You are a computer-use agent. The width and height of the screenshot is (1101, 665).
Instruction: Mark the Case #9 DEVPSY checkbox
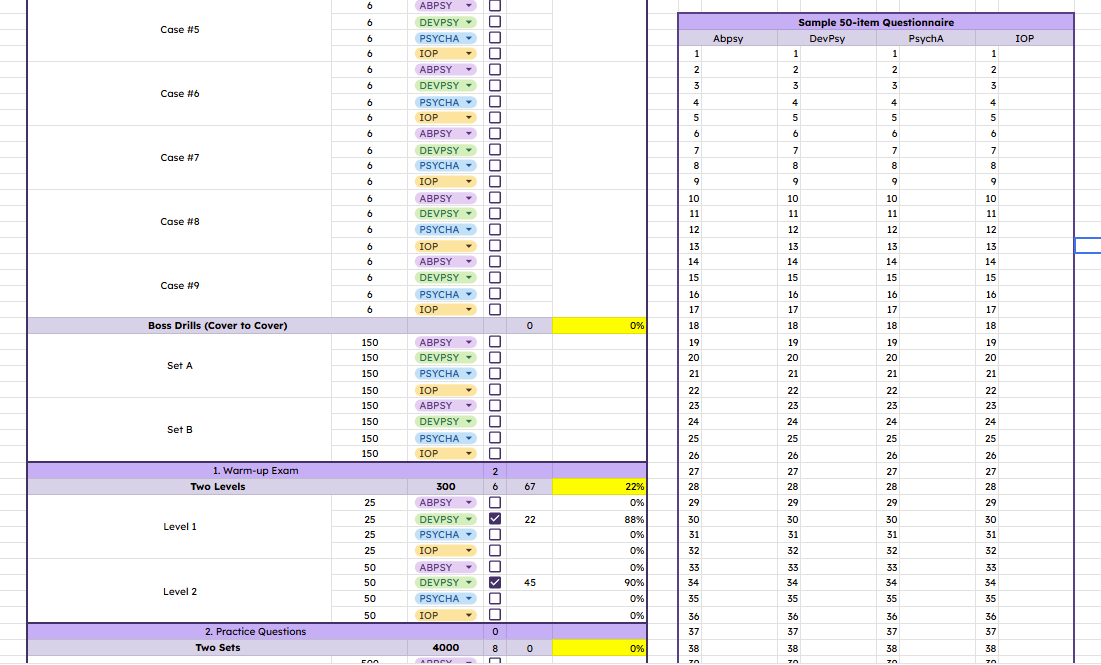(x=495, y=277)
